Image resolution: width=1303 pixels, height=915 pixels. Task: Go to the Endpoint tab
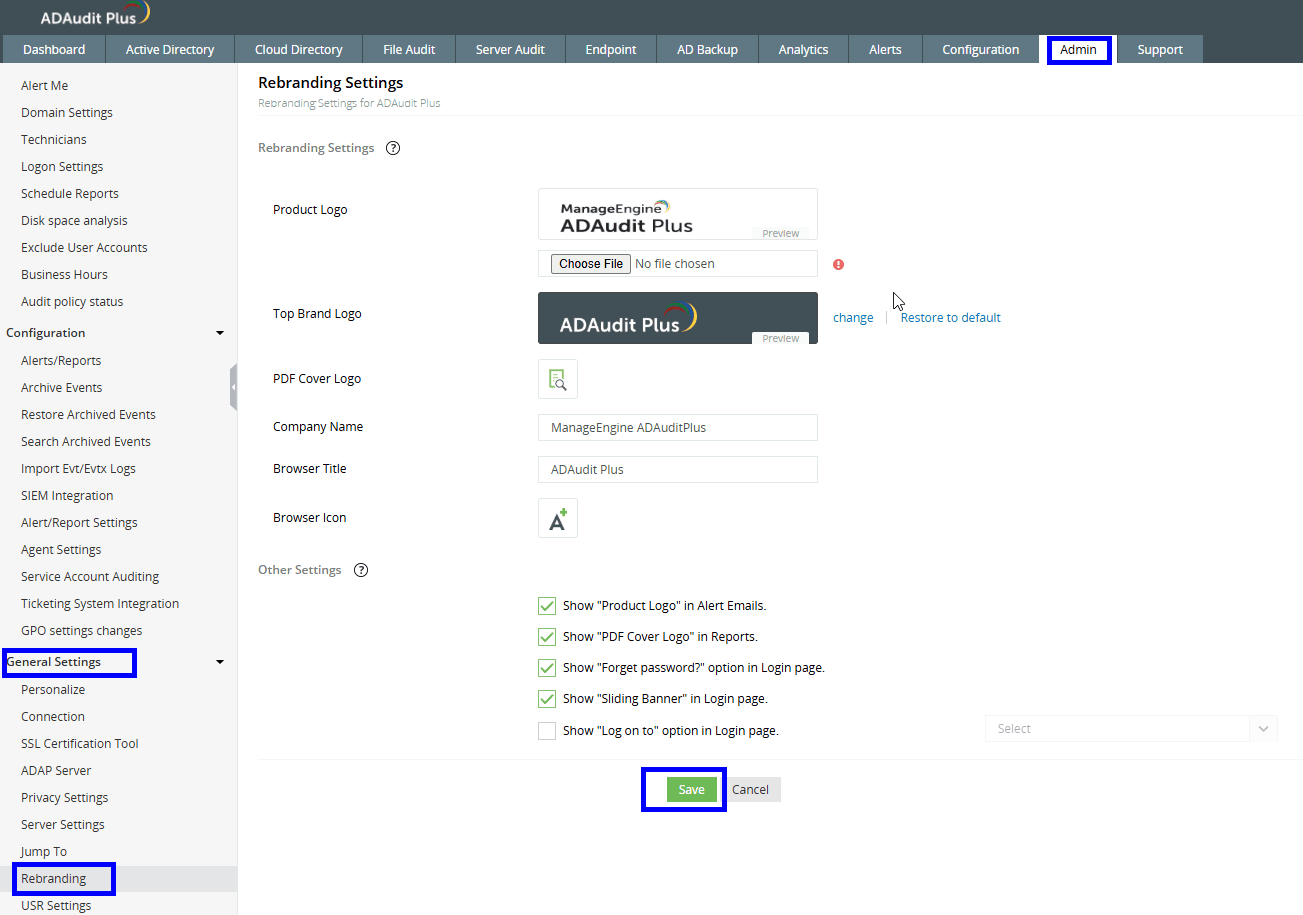pyautogui.click(x=611, y=49)
